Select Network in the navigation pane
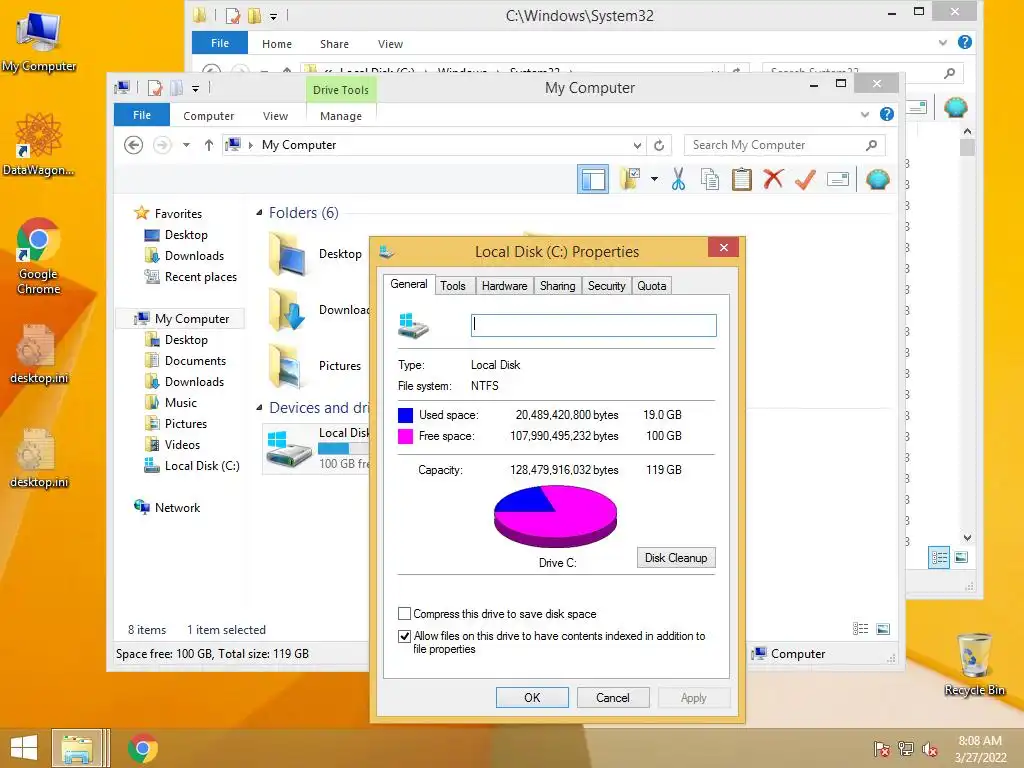 point(178,508)
